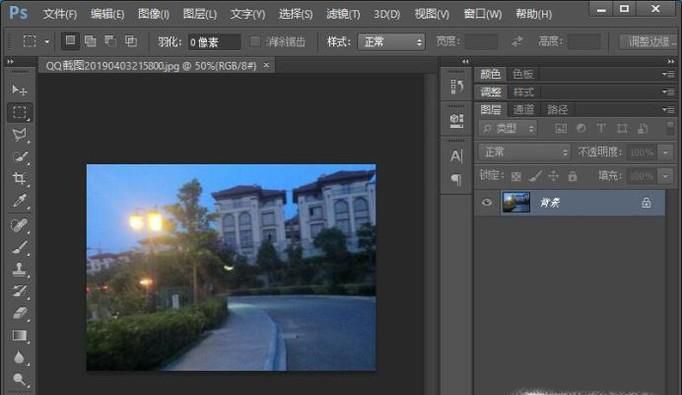
Task: Open the 颜色 panel flyout menu
Action: coord(669,74)
